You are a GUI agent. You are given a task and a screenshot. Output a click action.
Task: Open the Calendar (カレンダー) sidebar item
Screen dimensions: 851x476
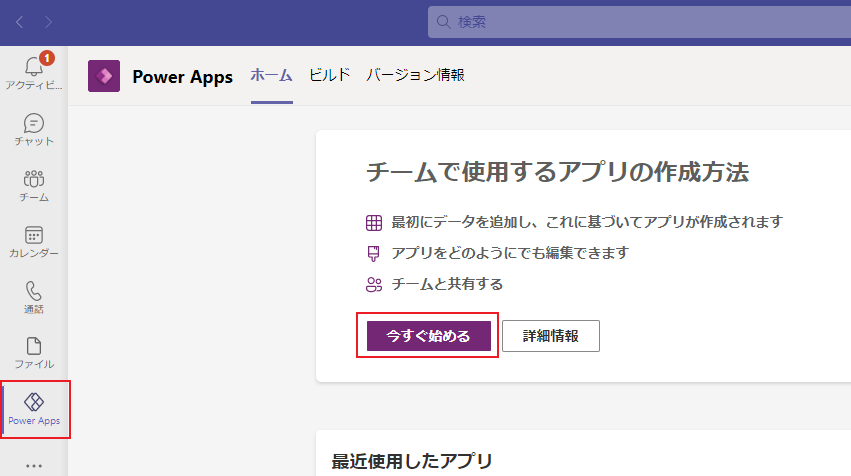tap(34, 242)
